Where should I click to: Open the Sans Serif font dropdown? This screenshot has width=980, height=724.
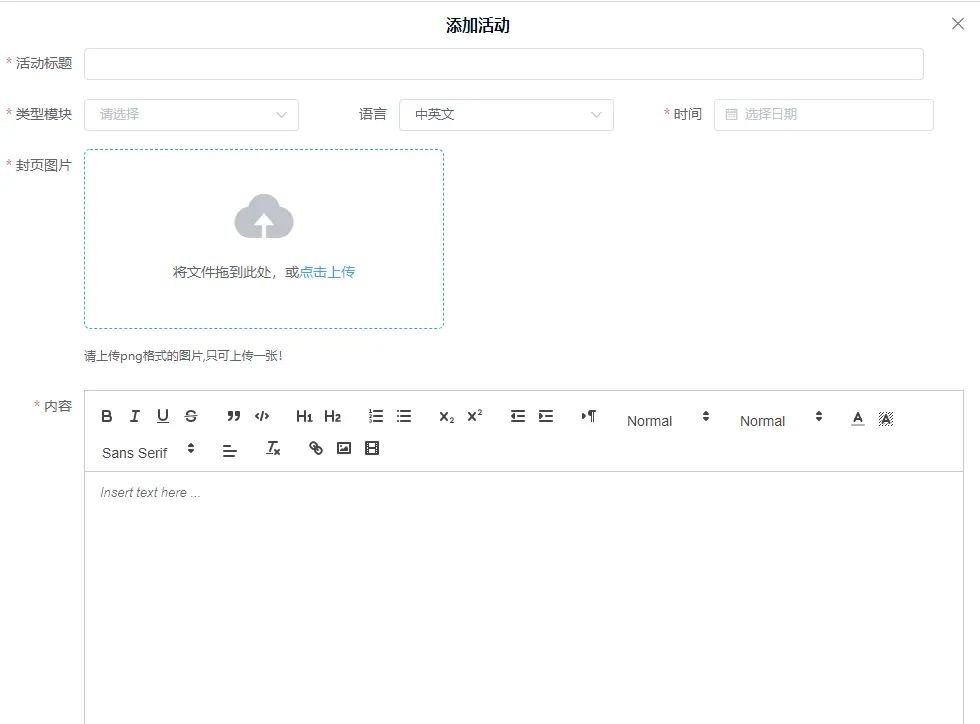140,452
